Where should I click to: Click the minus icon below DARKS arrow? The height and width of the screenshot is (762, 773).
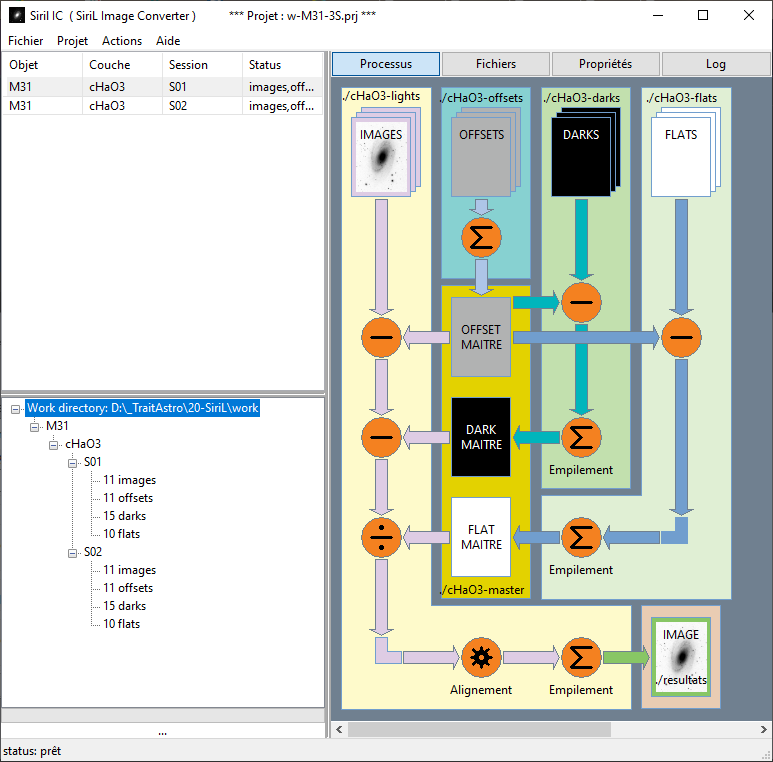[x=581, y=303]
